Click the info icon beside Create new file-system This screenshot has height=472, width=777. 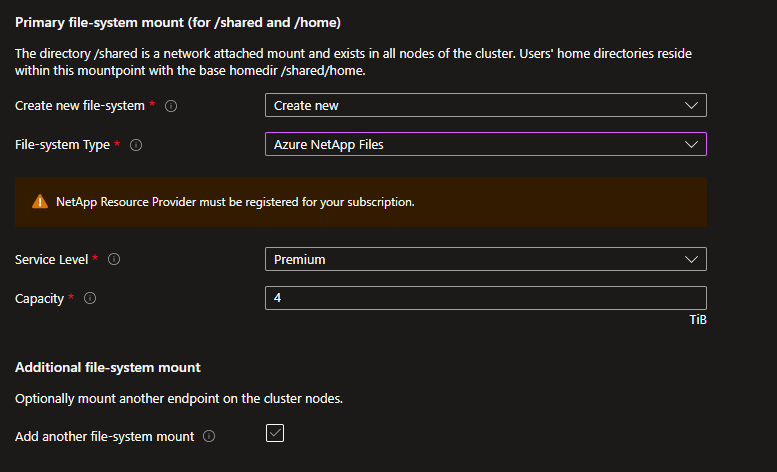pos(171,106)
